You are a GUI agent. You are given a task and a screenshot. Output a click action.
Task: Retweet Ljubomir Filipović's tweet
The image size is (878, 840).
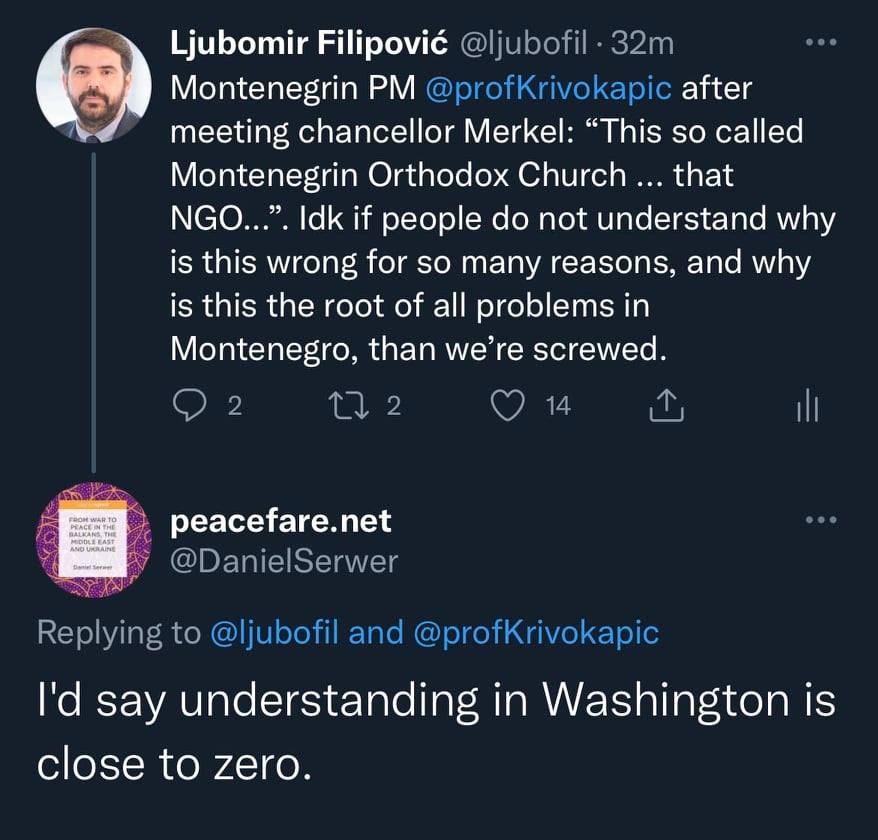[348, 405]
